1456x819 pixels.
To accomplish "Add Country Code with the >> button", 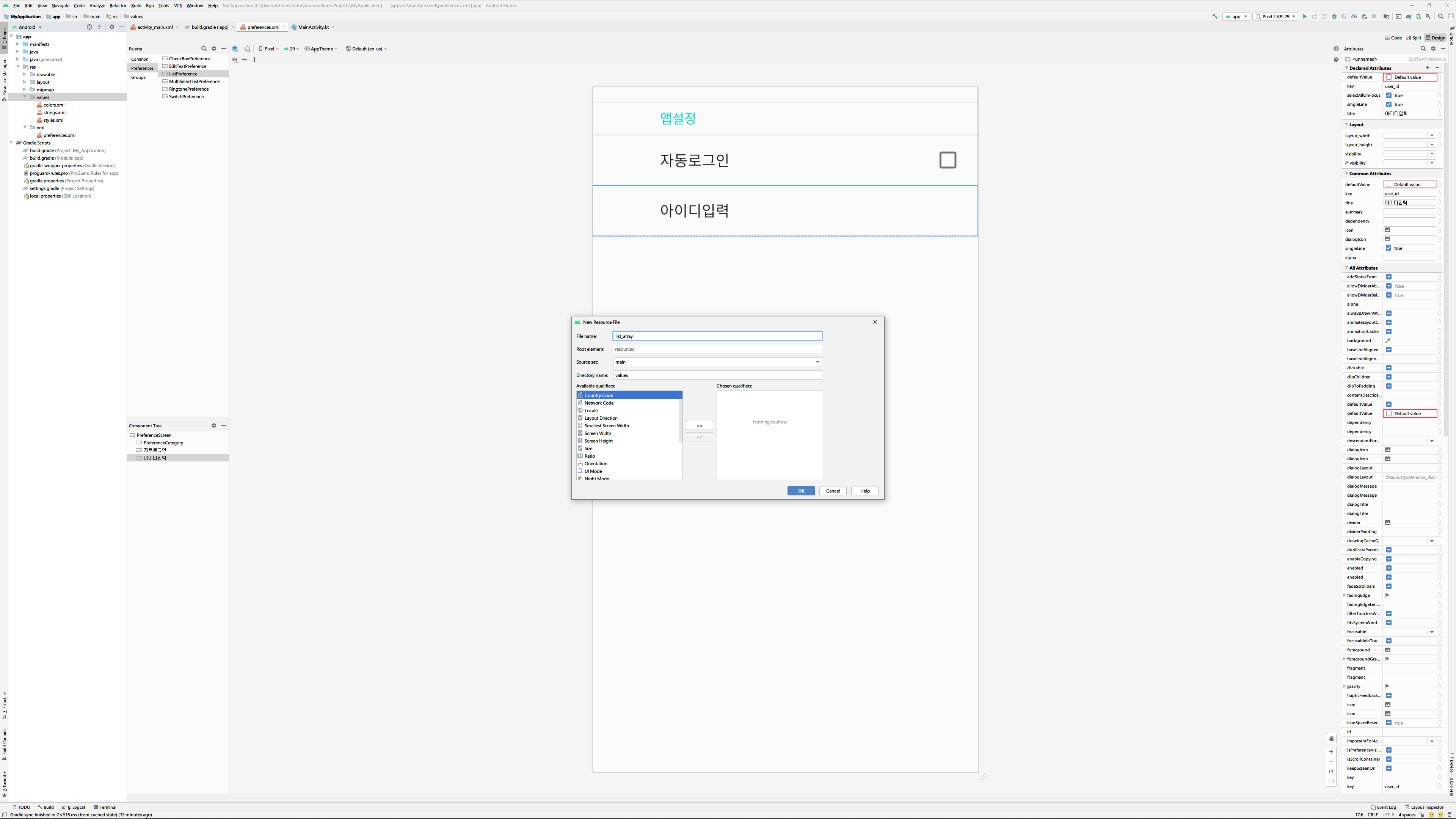I will tap(699, 425).
